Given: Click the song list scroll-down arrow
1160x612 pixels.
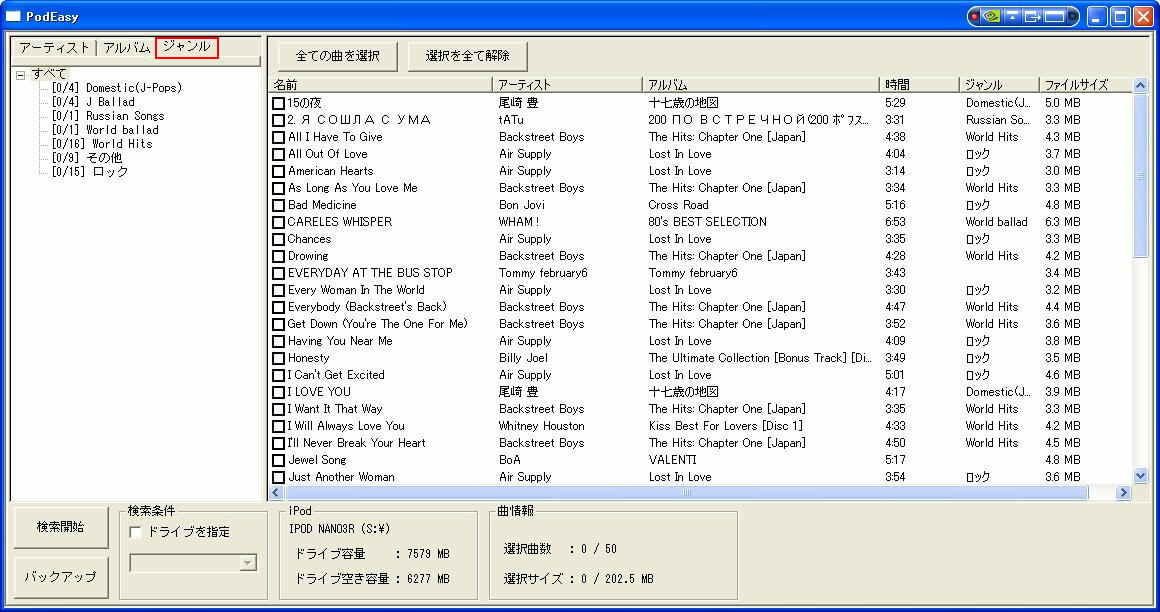Looking at the screenshot, I should pos(1140,477).
